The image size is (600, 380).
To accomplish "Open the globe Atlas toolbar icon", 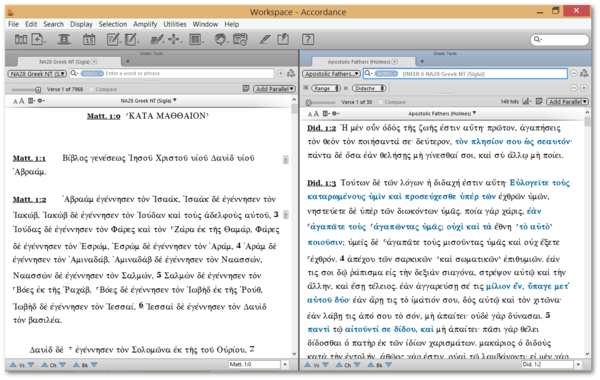I will (x=221, y=39).
